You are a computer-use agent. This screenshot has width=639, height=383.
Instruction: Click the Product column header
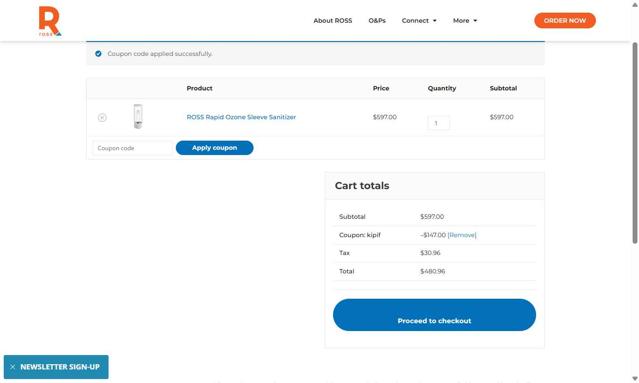coord(199,88)
